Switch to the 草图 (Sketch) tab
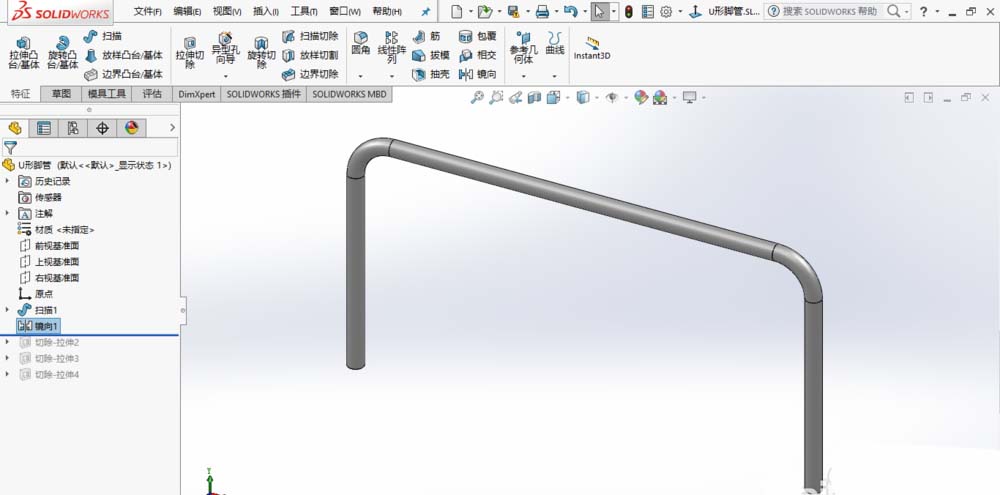Image resolution: width=1000 pixels, height=495 pixels. (61, 94)
